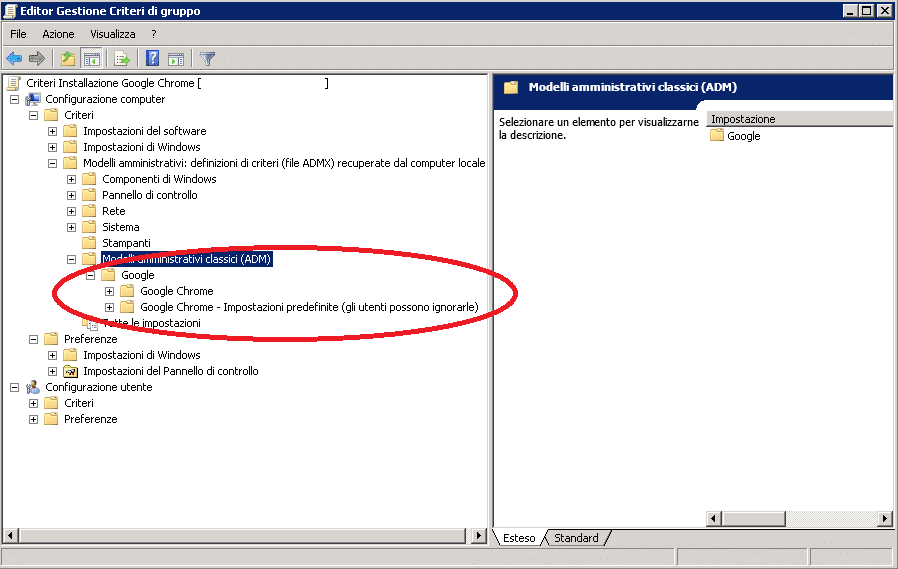This screenshot has width=898, height=569.
Task: Expand Impostazioni del software
Action: (53, 132)
